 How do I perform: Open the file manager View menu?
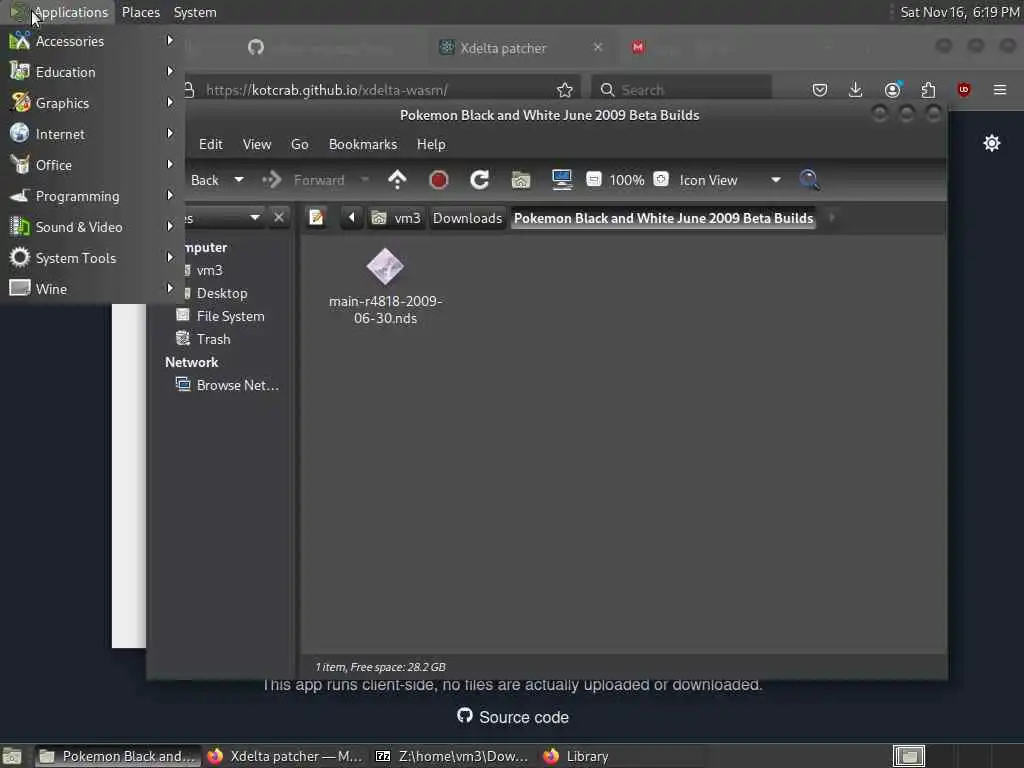click(x=257, y=144)
